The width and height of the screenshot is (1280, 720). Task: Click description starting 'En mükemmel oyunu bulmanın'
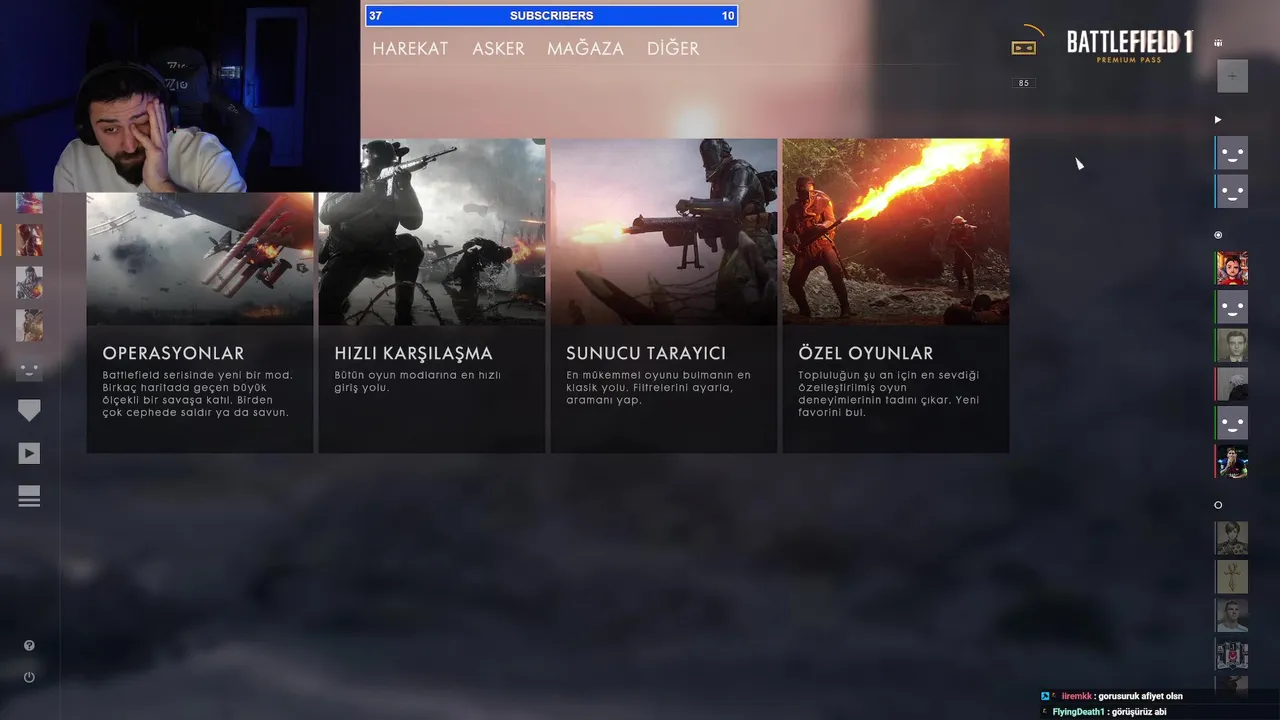pyautogui.click(x=658, y=387)
